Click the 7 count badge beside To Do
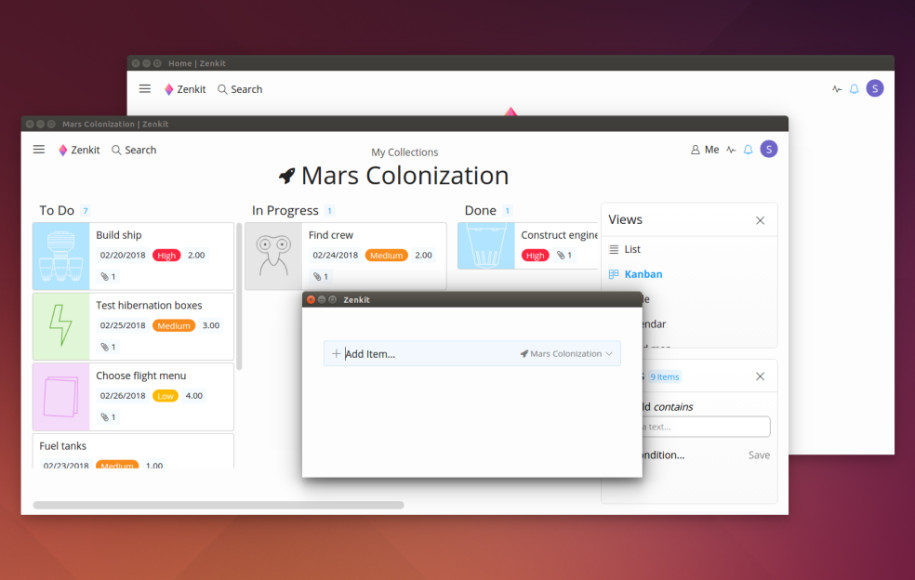 tap(85, 211)
